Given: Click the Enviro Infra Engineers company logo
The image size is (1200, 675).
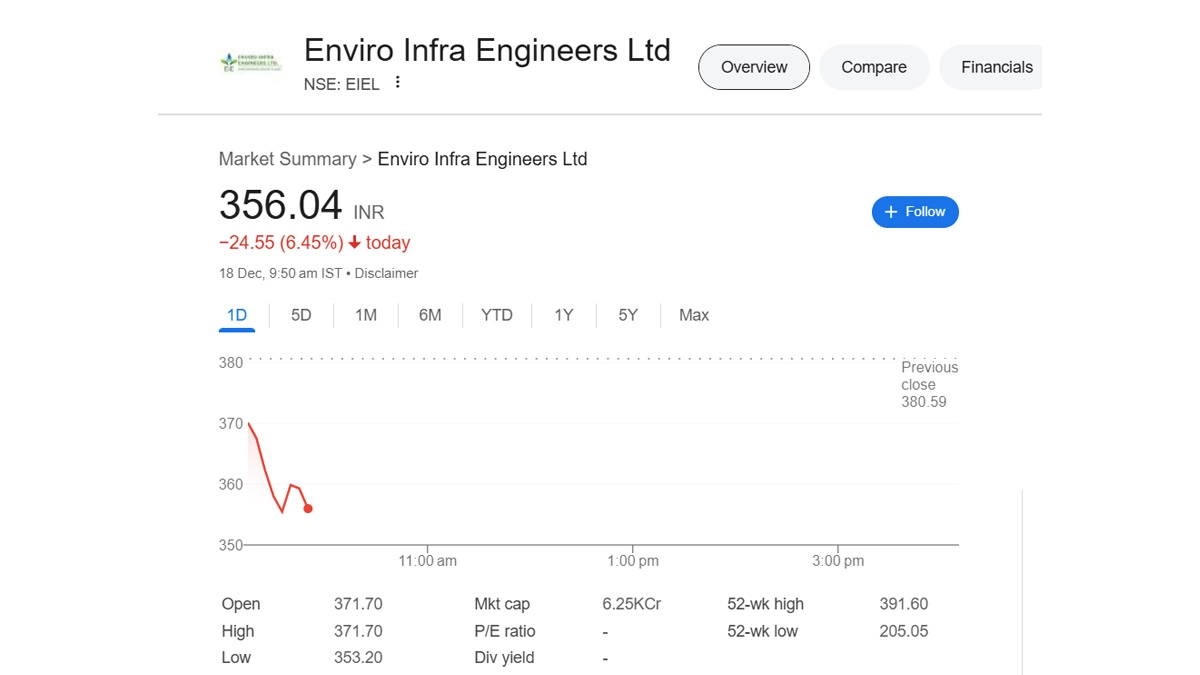Looking at the screenshot, I should 250,63.
